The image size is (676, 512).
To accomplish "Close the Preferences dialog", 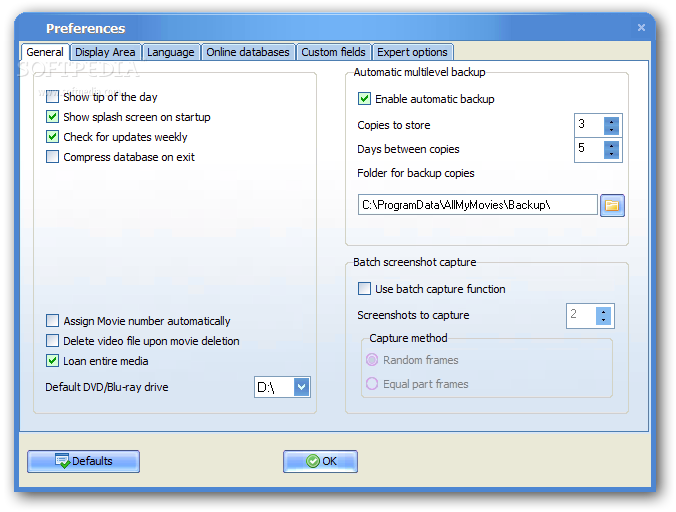I will coord(641,28).
